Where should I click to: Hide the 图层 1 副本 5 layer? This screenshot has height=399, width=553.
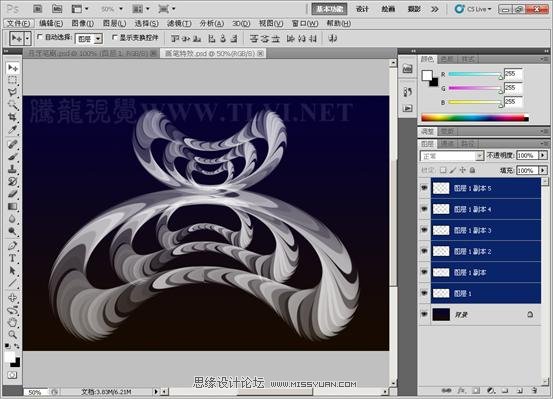(x=424, y=188)
